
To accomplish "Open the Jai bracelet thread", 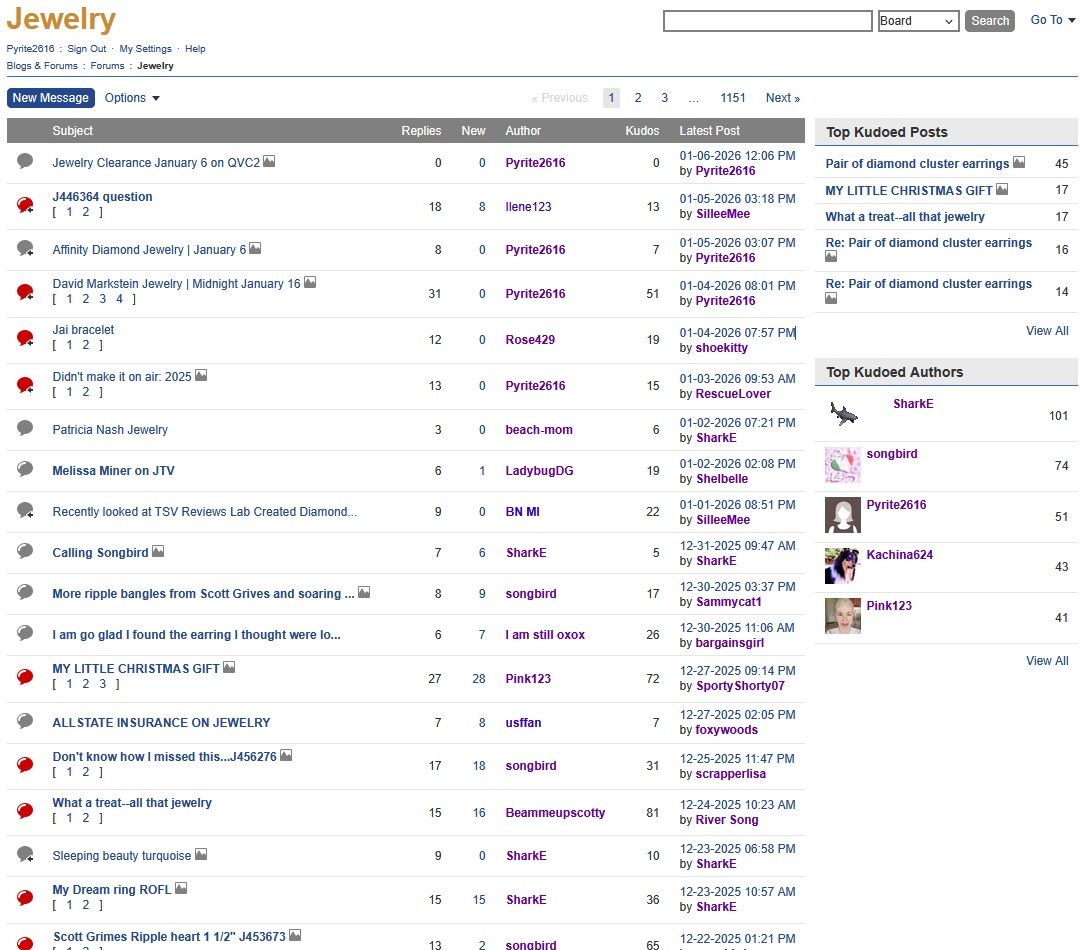I will (83, 330).
